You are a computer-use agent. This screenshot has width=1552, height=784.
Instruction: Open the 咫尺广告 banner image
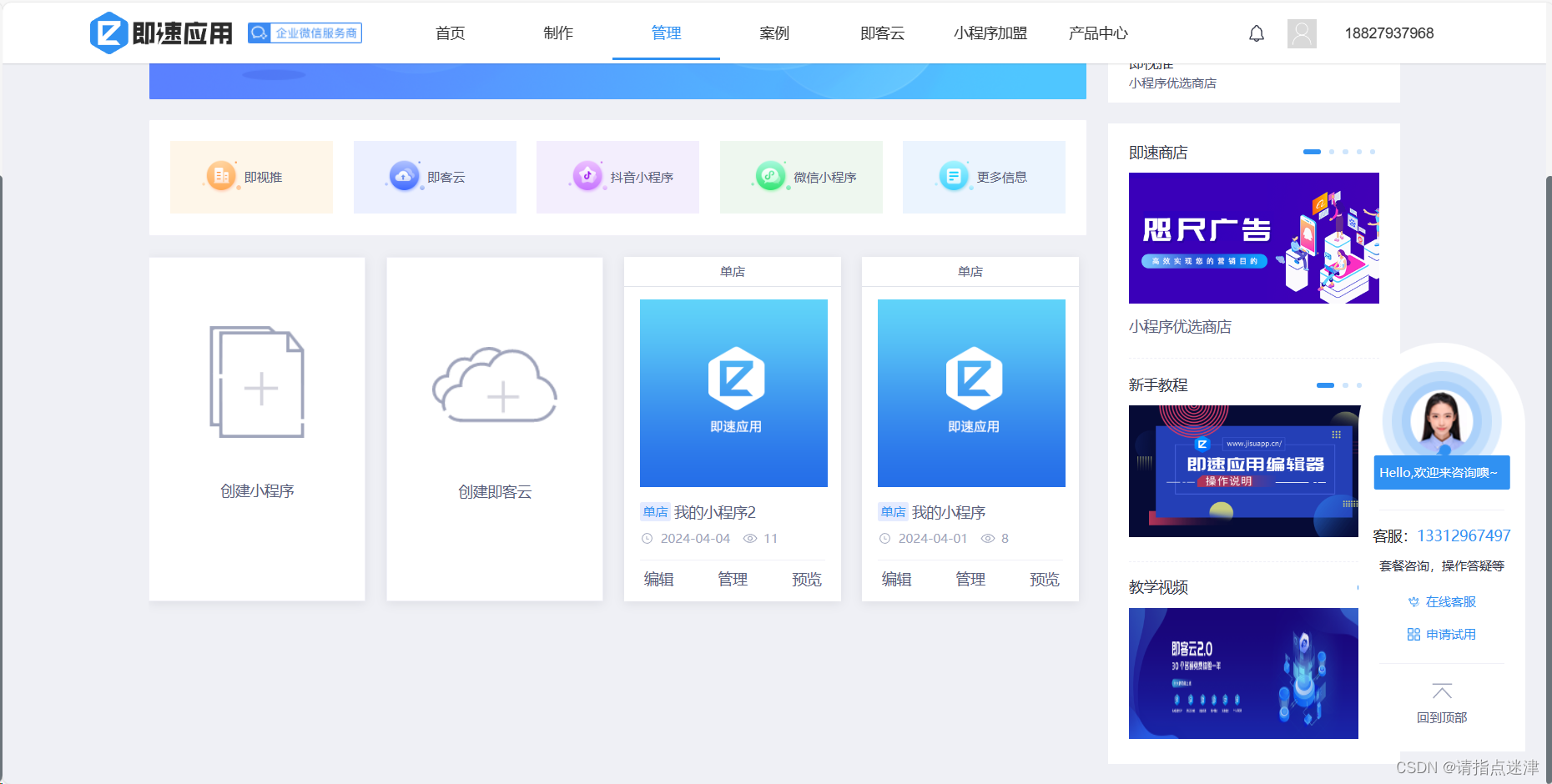[1253, 238]
